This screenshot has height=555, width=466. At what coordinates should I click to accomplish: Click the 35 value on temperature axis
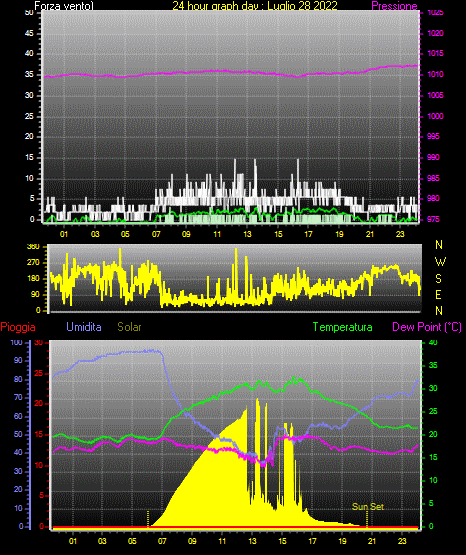pos(433,365)
